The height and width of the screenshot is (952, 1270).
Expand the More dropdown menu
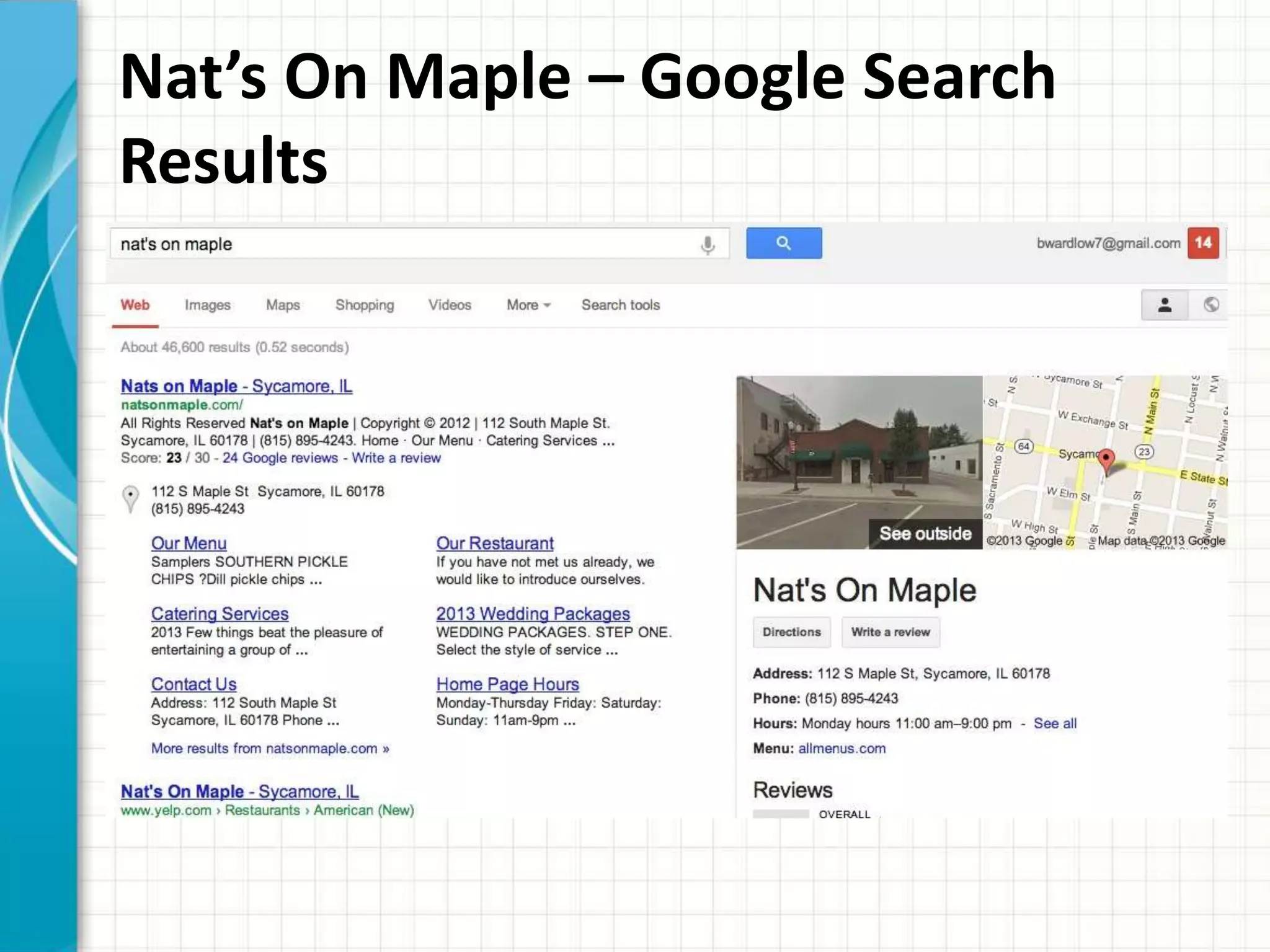pyautogui.click(x=528, y=305)
